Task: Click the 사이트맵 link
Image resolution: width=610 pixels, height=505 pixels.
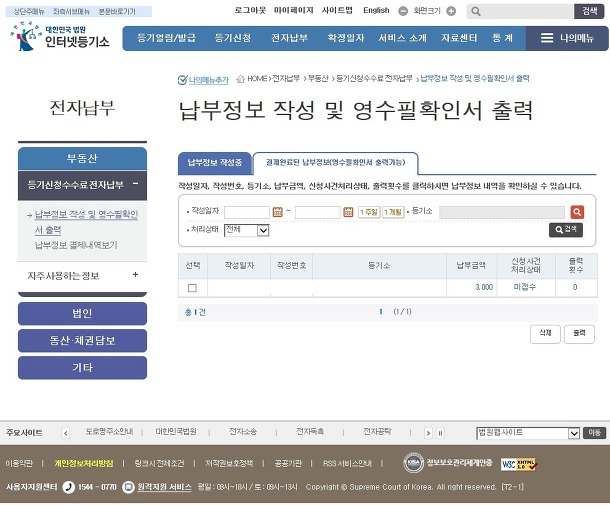Action: click(337, 11)
